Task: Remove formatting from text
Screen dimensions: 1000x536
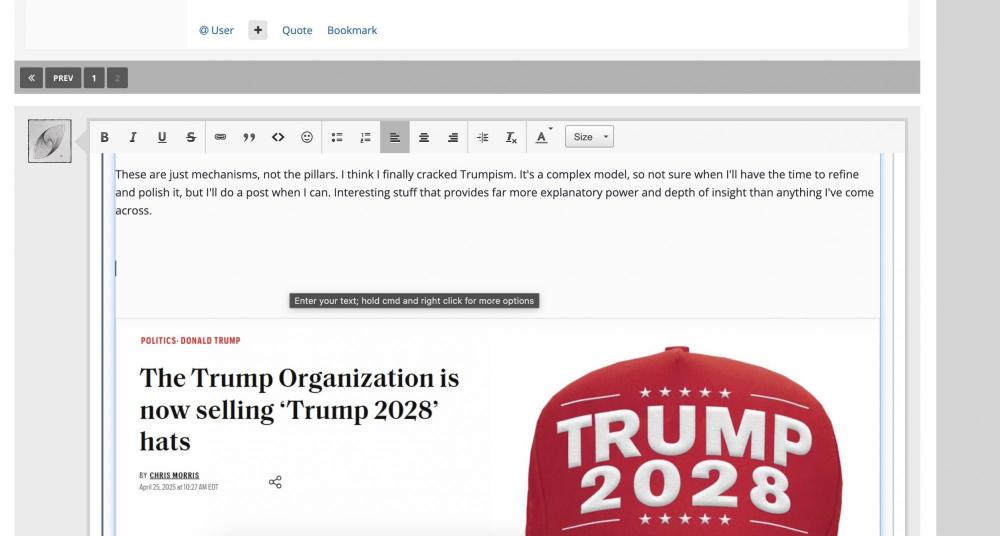Action: tap(511, 137)
